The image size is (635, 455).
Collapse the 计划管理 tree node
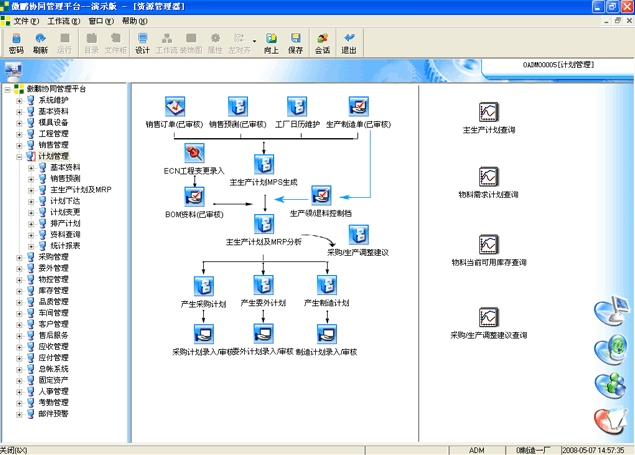click(19, 156)
